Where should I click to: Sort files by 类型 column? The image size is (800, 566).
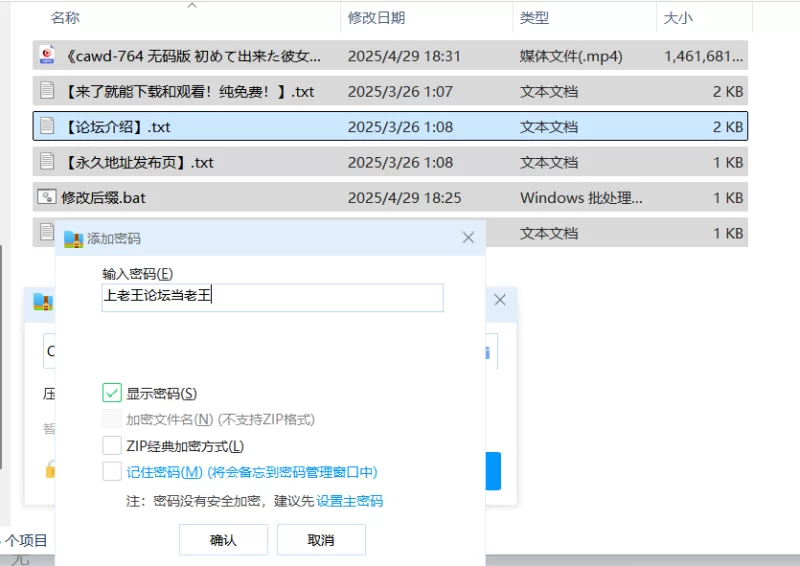click(x=534, y=18)
